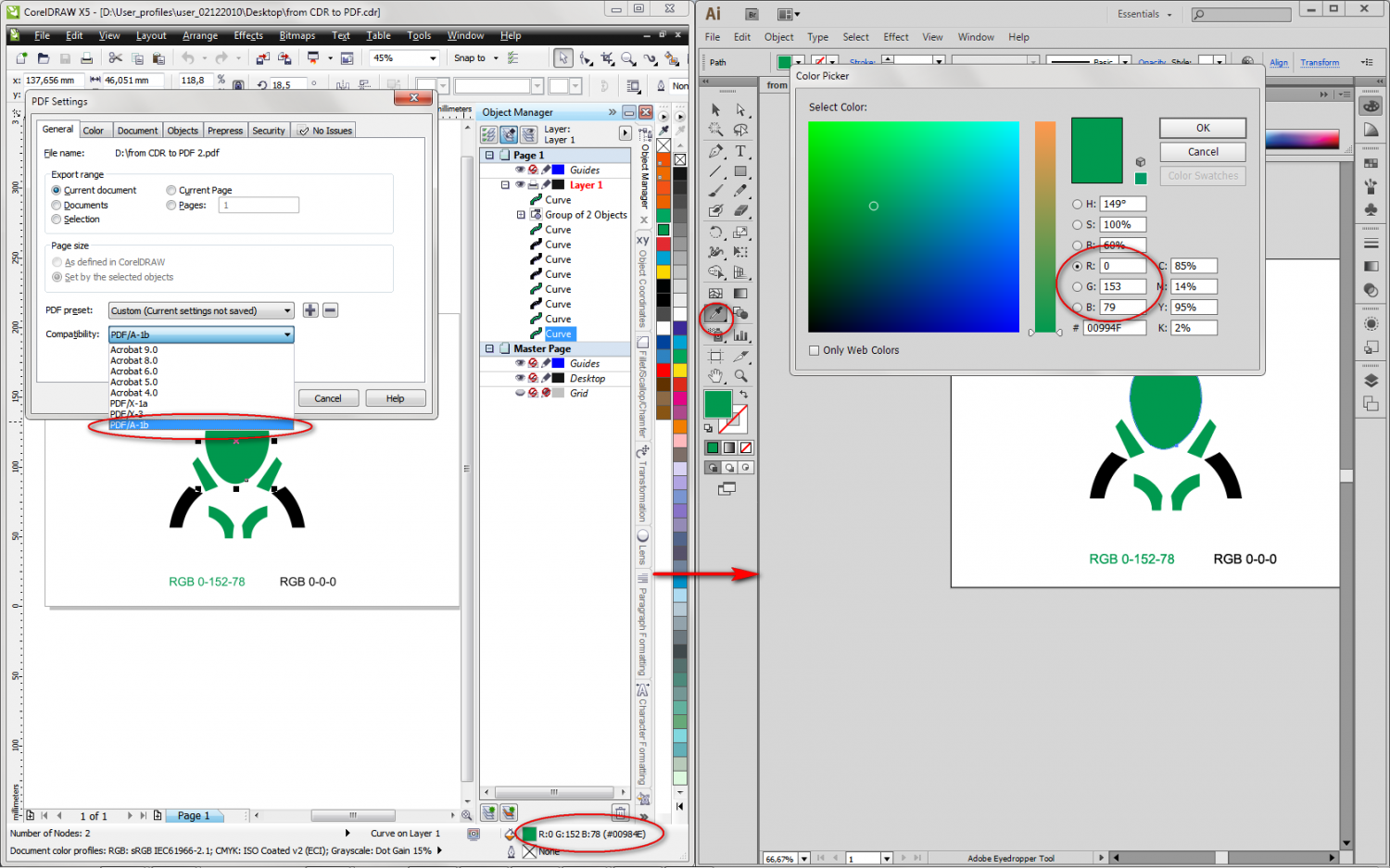Switch to the Color tab
The image size is (1390, 868).
pyautogui.click(x=94, y=131)
